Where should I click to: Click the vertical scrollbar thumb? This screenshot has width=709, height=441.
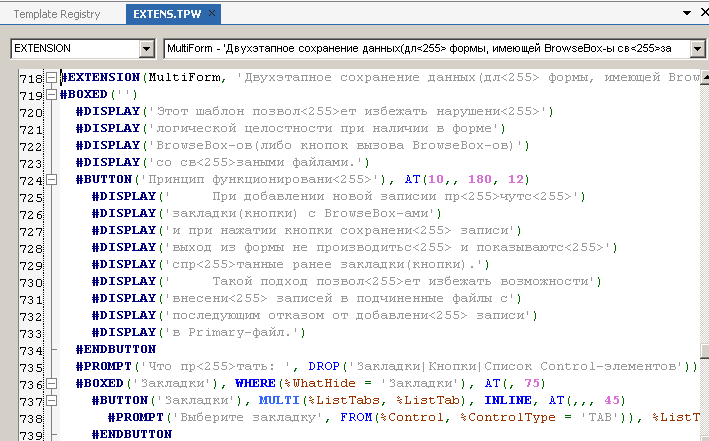(703, 351)
